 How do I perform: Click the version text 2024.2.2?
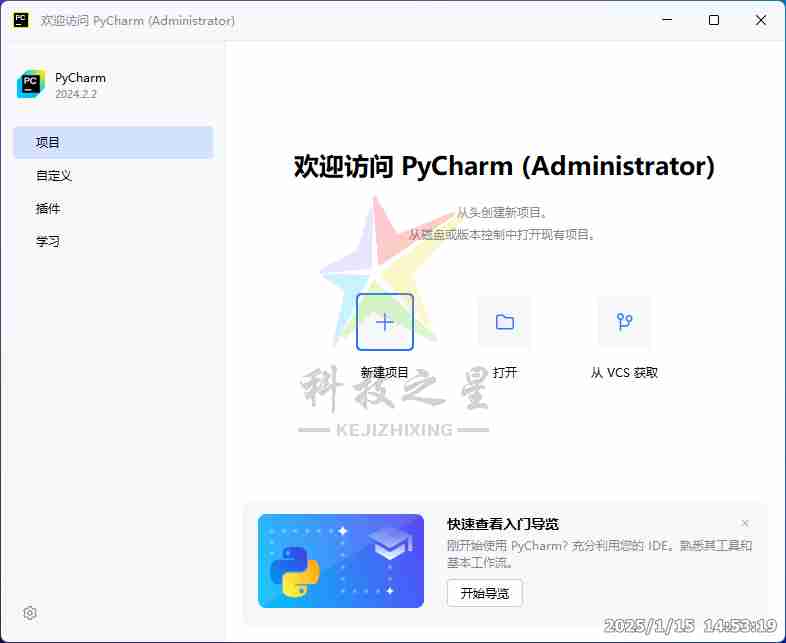pyautogui.click(x=76, y=94)
